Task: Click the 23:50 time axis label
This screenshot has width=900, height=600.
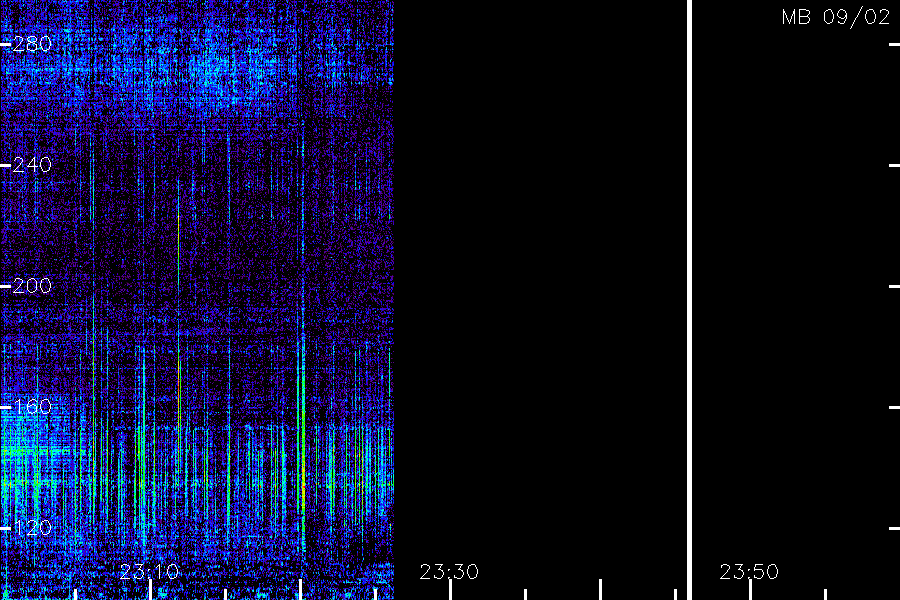Action: (749, 572)
